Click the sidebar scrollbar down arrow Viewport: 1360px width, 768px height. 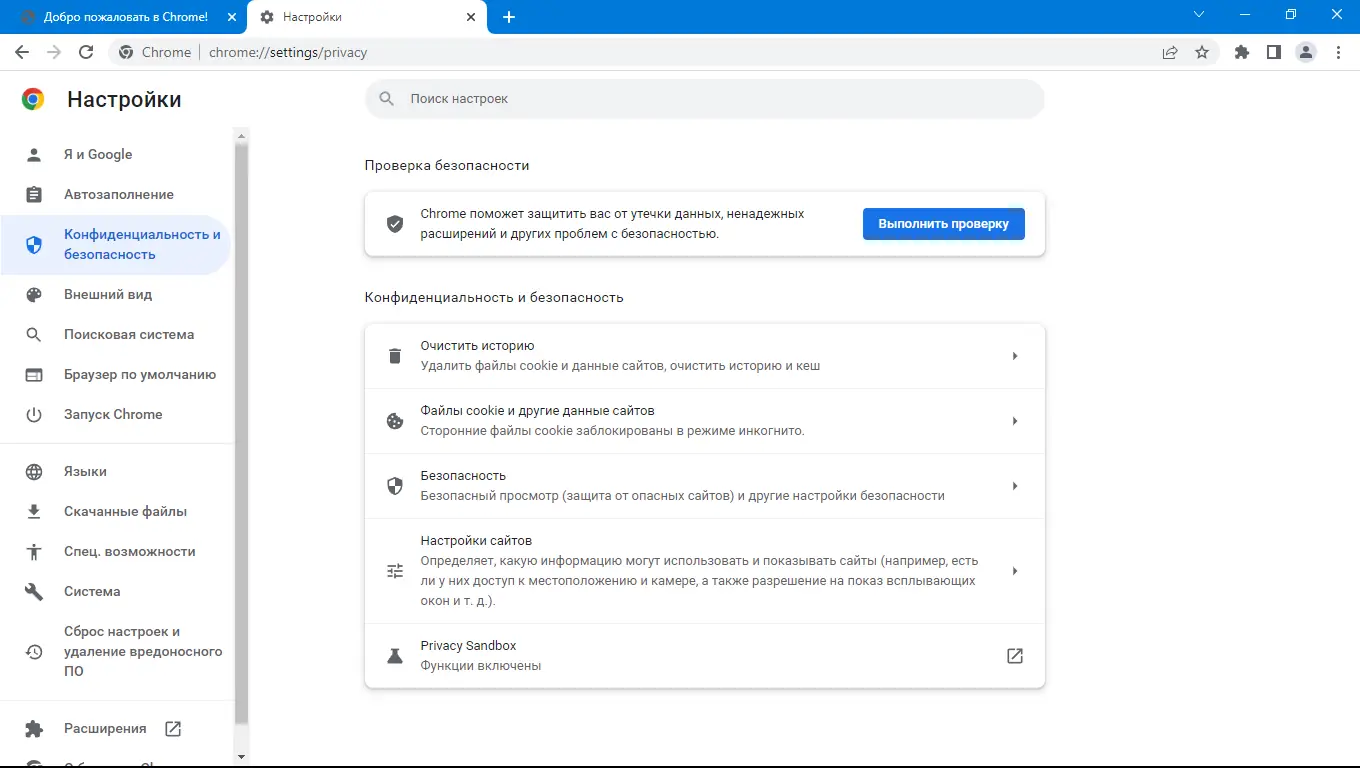tap(241, 757)
